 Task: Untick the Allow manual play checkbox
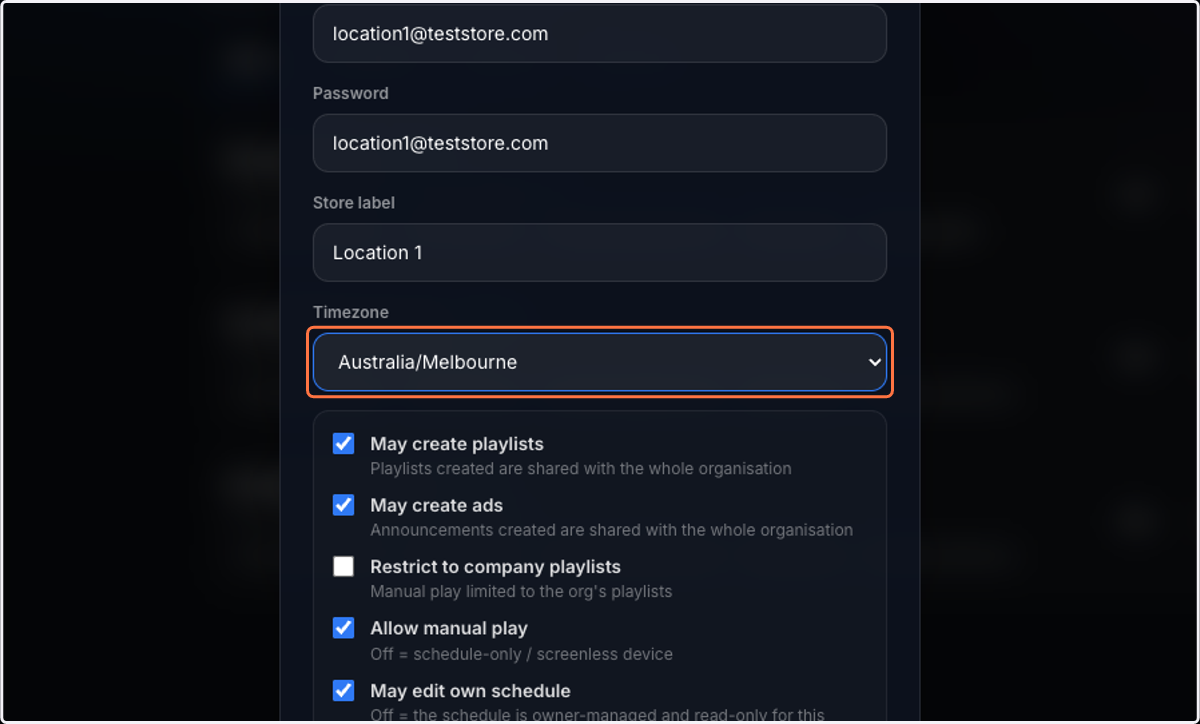[x=343, y=628]
